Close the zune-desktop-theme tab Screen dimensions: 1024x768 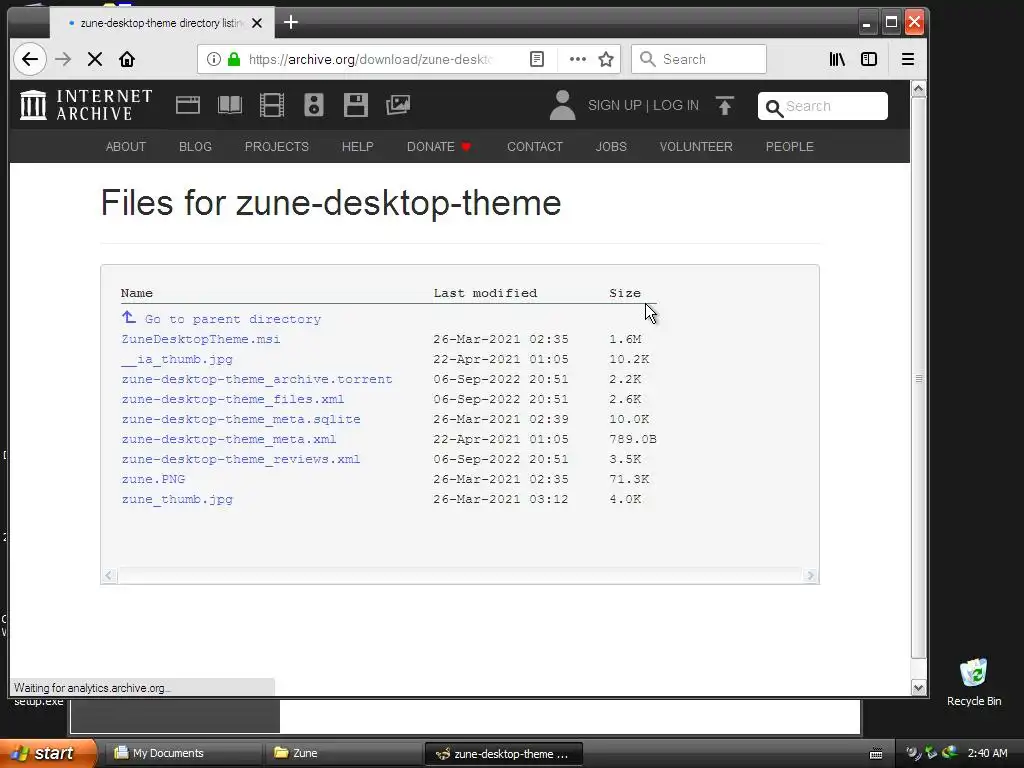coord(257,23)
